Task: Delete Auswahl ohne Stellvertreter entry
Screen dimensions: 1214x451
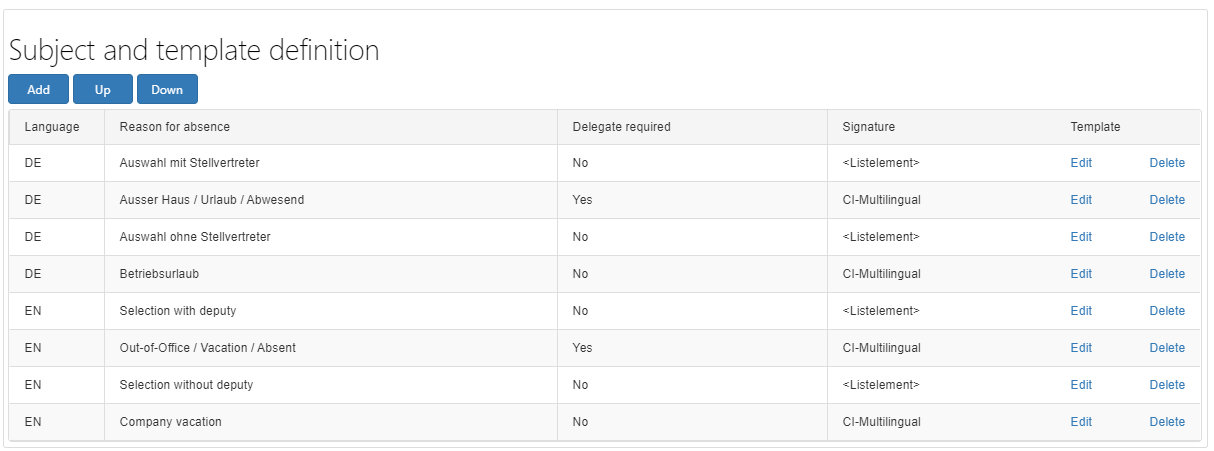Action: pos(1167,237)
